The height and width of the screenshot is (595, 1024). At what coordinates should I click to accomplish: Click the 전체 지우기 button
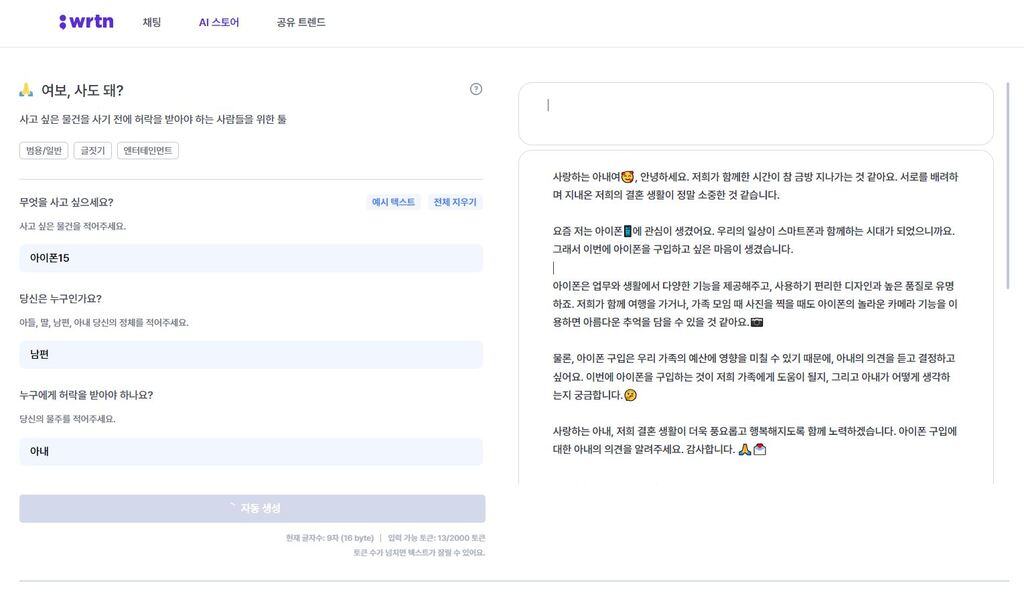point(455,202)
